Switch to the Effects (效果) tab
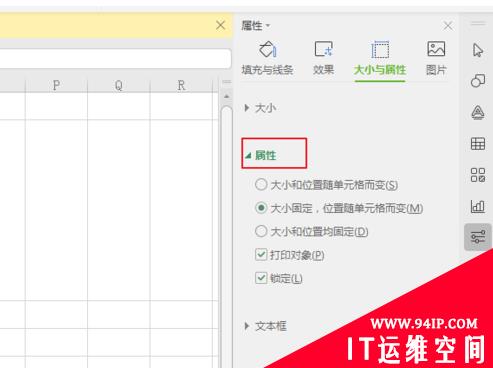The height and width of the screenshot is (368, 493). click(x=323, y=58)
